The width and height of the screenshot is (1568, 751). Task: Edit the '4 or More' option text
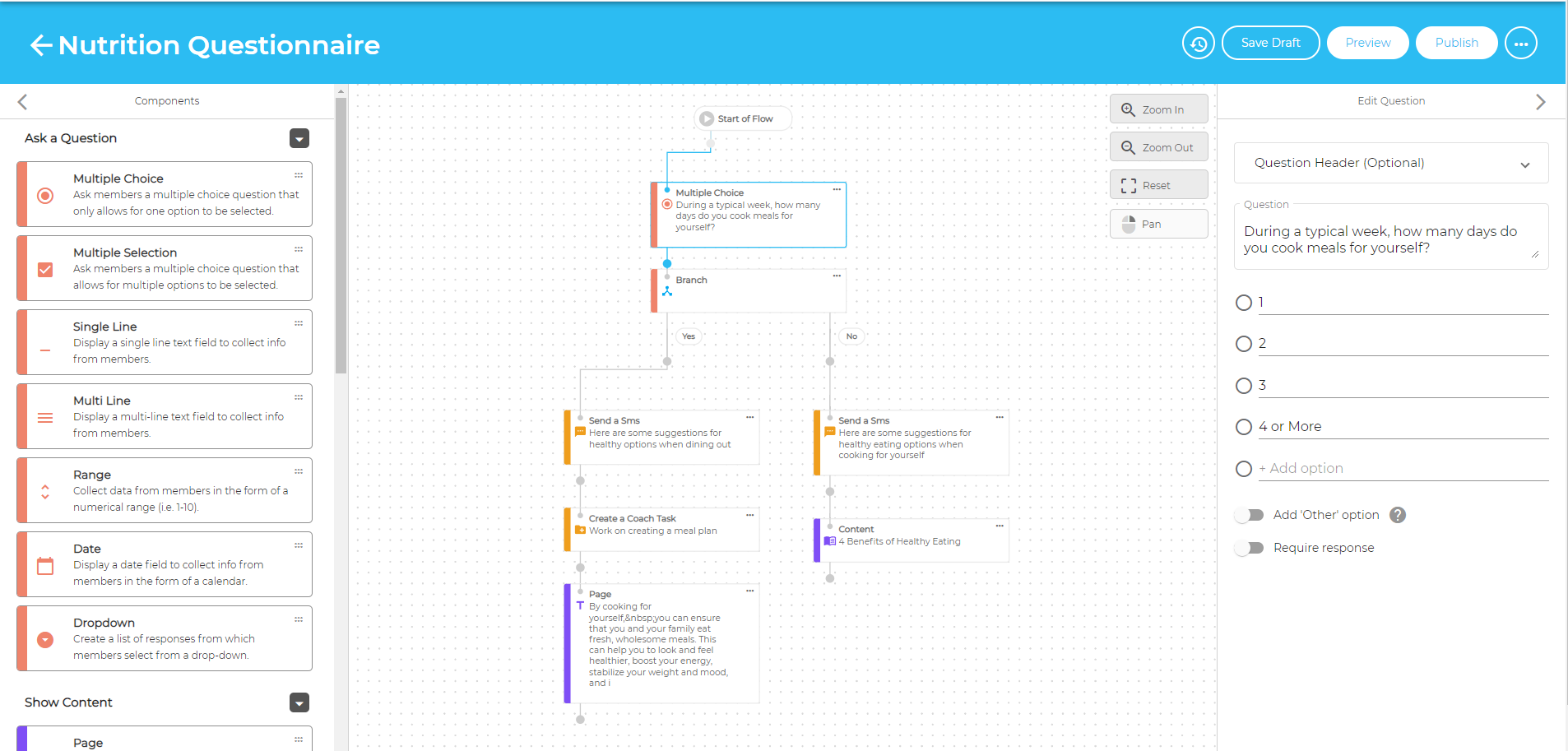point(1403,427)
